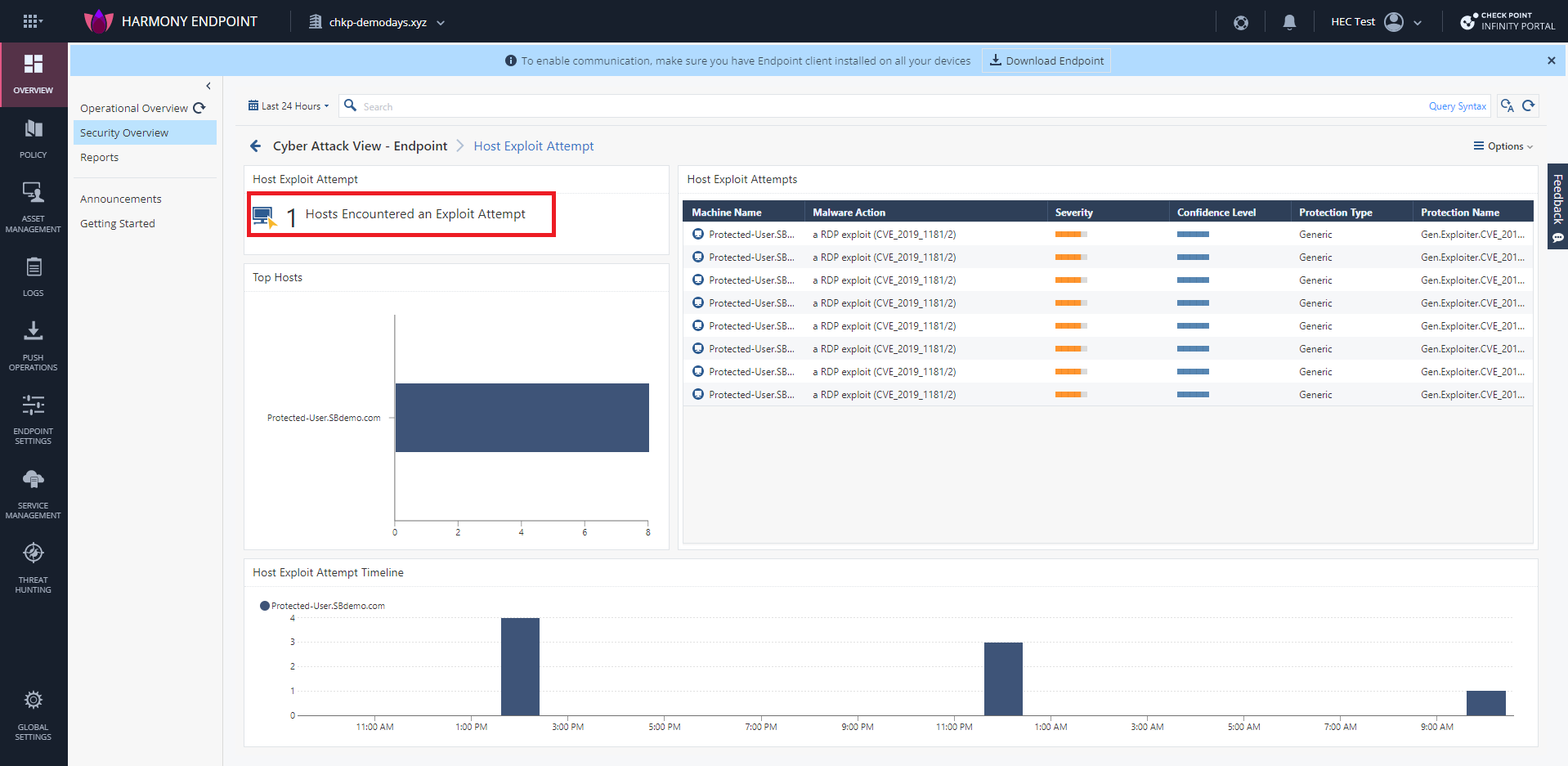The width and height of the screenshot is (1568, 766).
Task: Go to Policy in the sidebar
Action: 34,139
